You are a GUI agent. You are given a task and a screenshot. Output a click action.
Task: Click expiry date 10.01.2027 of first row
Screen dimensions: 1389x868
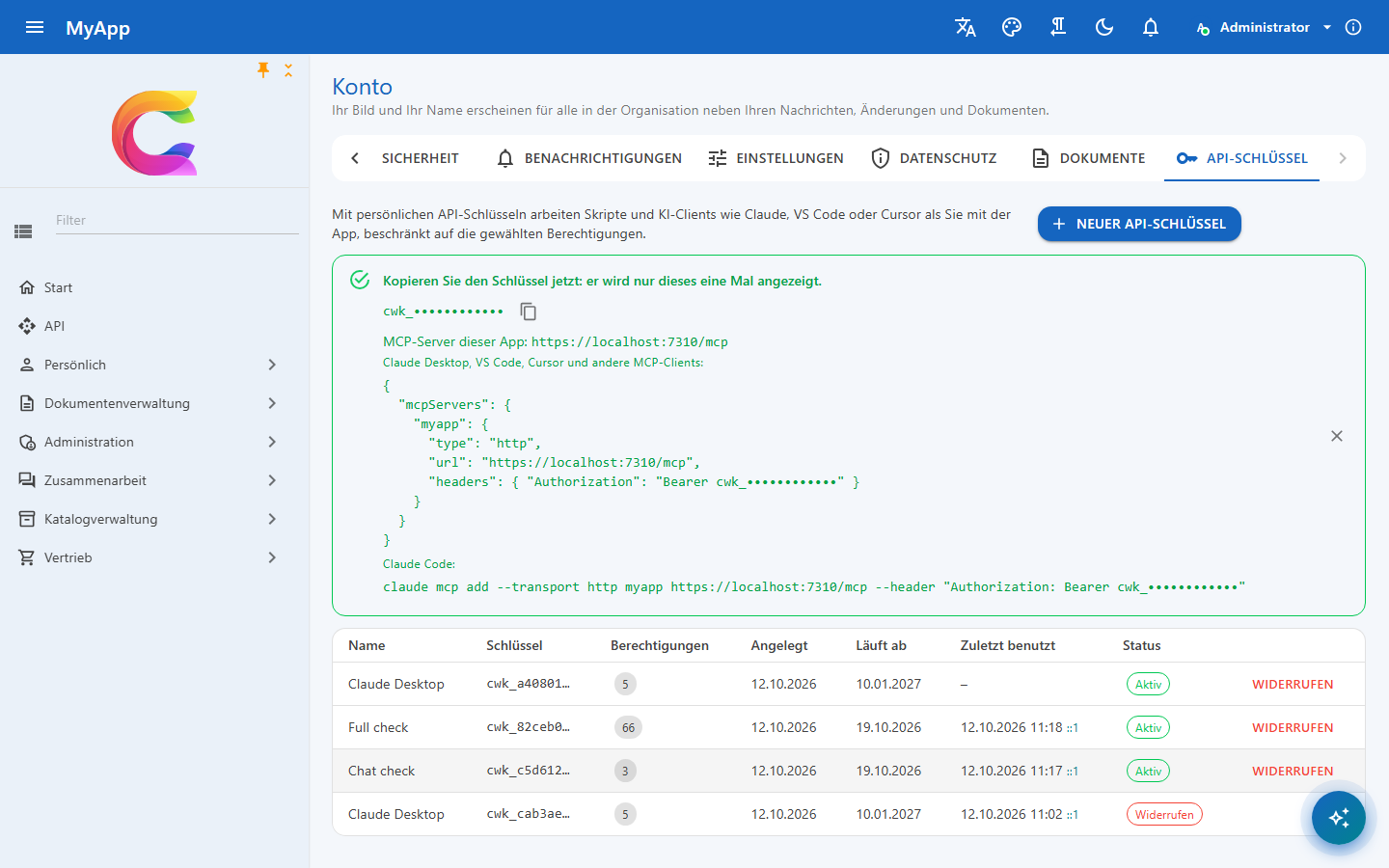888,684
